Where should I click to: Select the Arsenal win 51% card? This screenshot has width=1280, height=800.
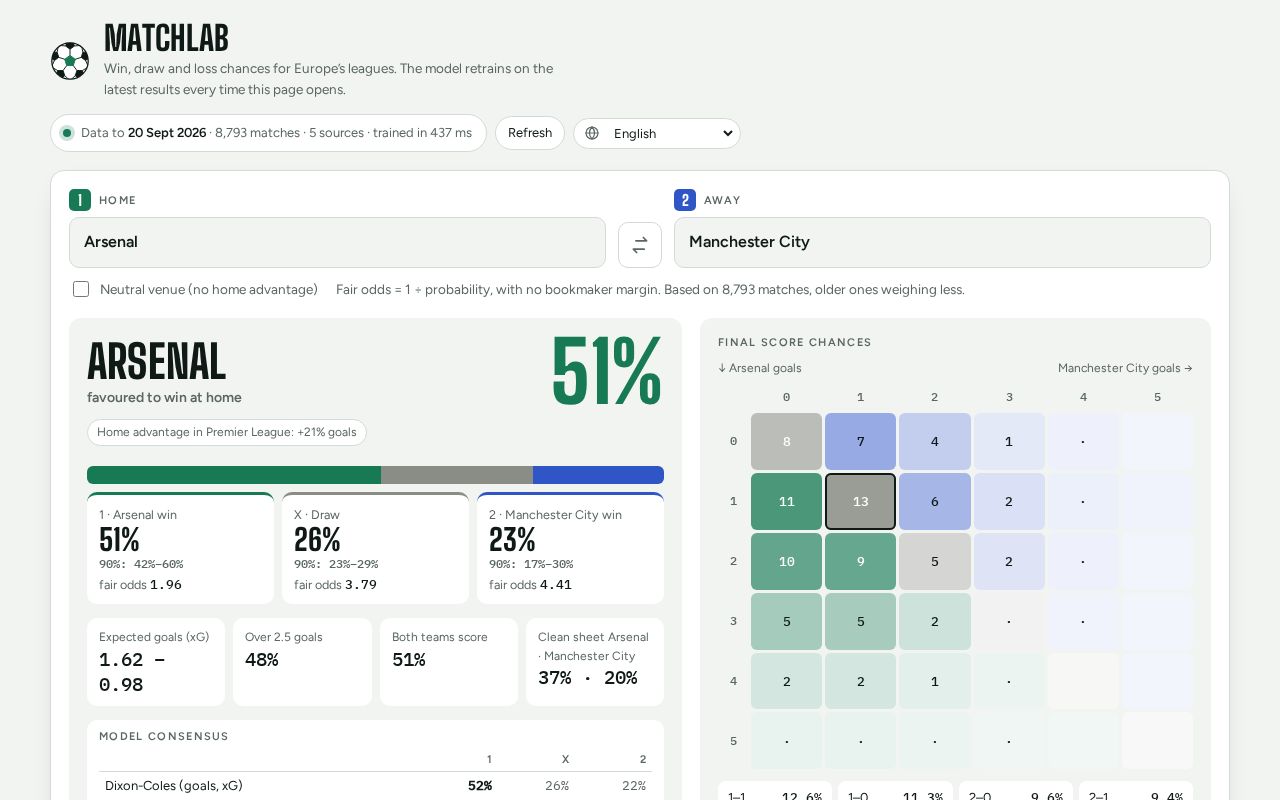180,548
